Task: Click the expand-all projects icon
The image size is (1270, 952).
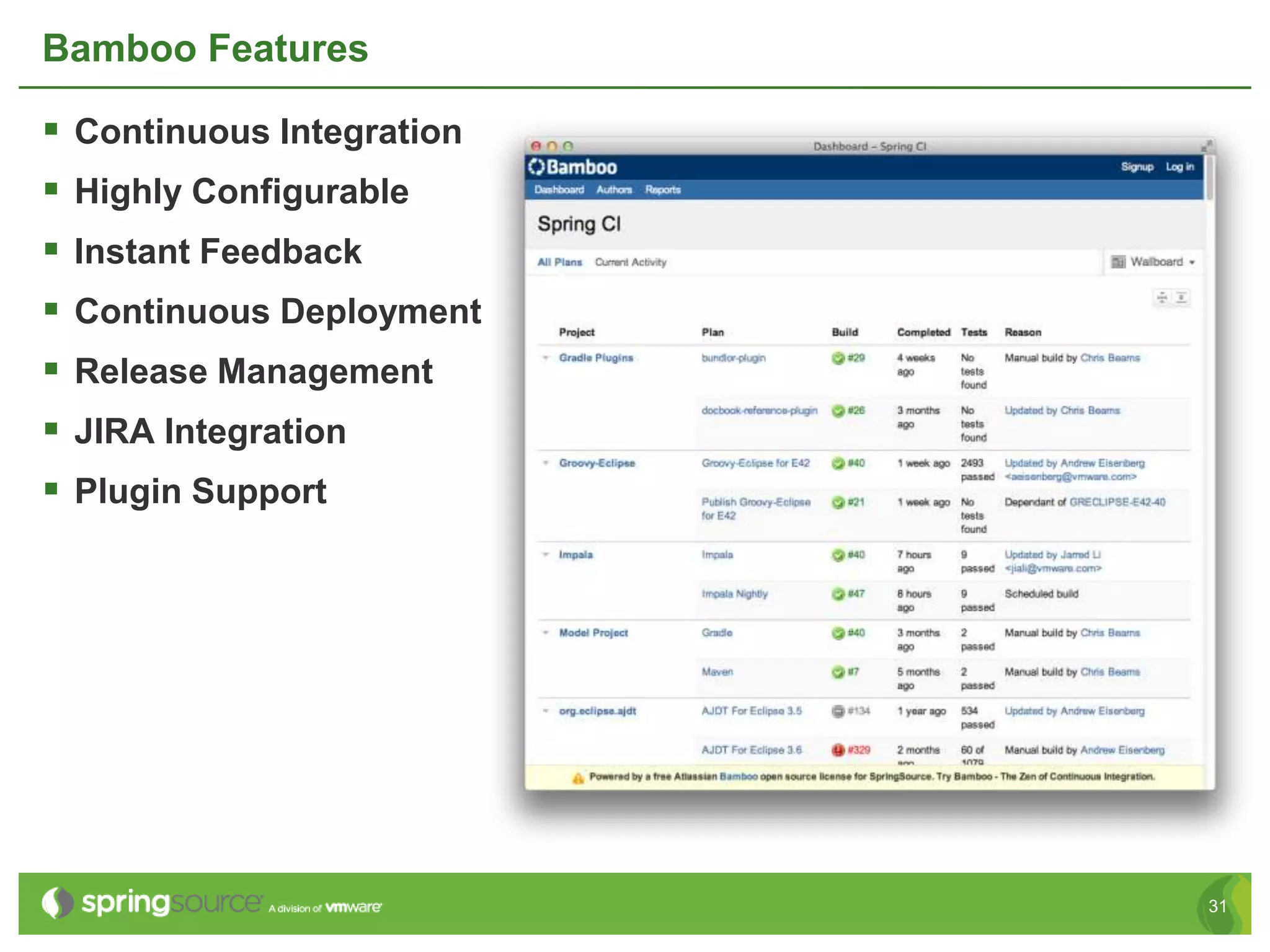Action: coord(1182,298)
